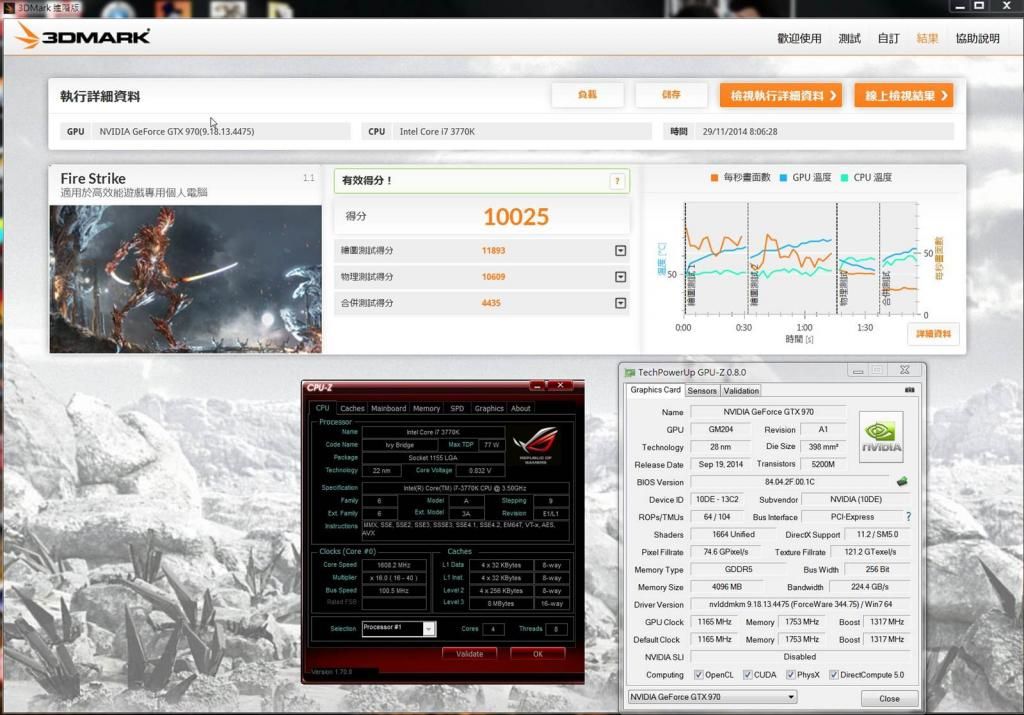
Task: Click the 儲存 button
Action: point(671,95)
